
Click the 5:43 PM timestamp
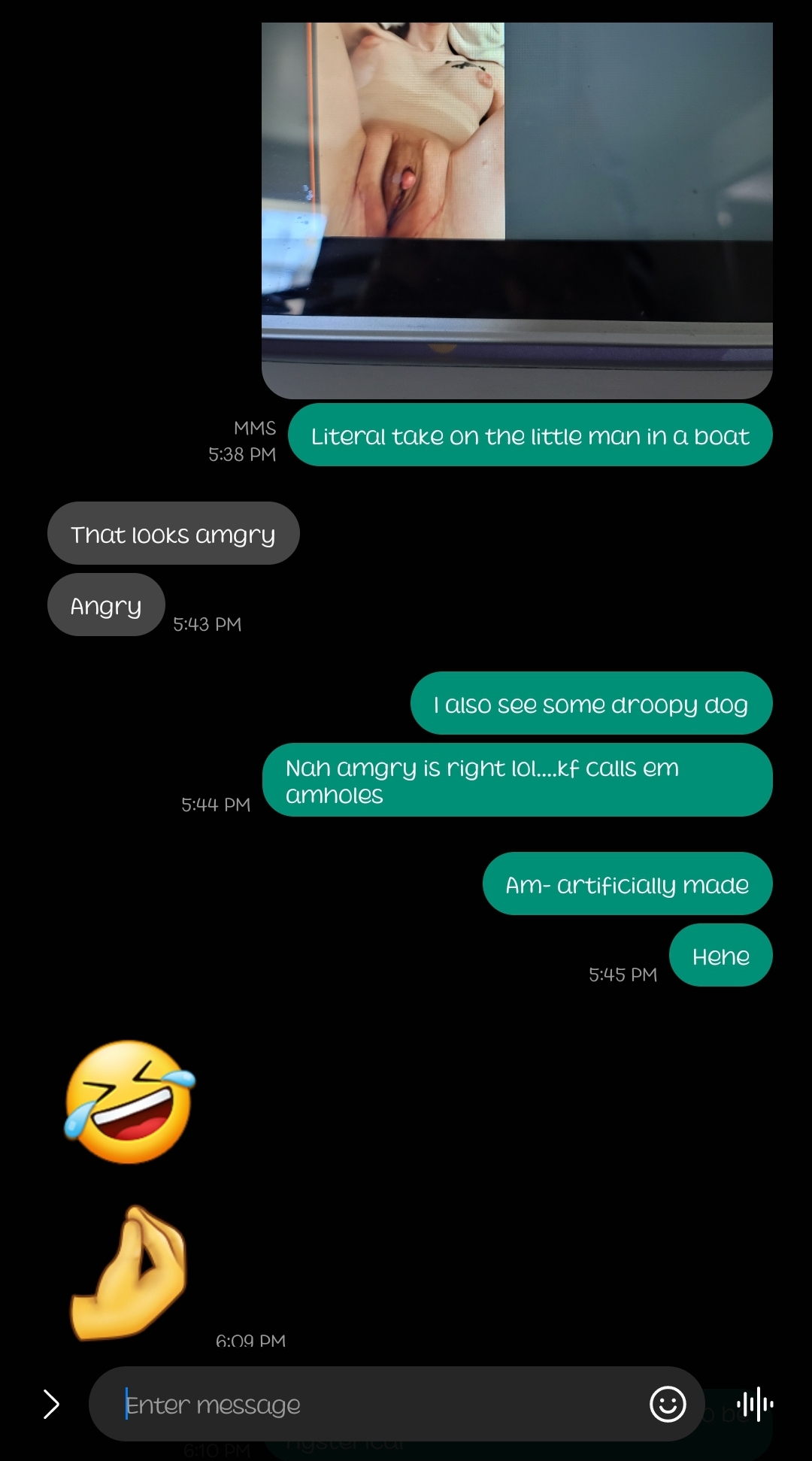[208, 624]
